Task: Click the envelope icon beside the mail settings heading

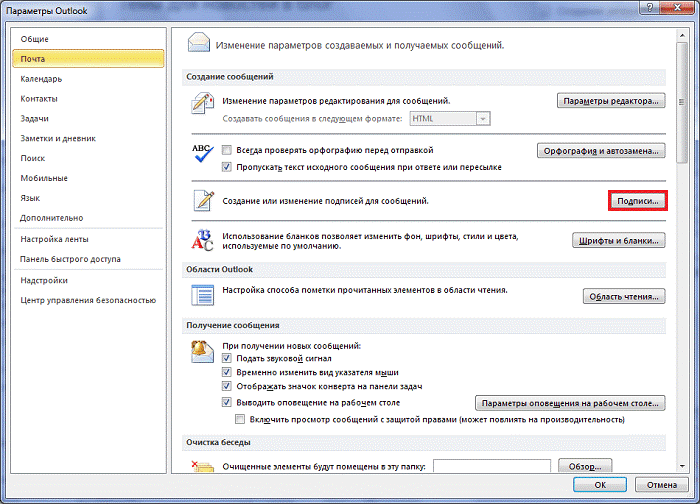Action: point(199,43)
